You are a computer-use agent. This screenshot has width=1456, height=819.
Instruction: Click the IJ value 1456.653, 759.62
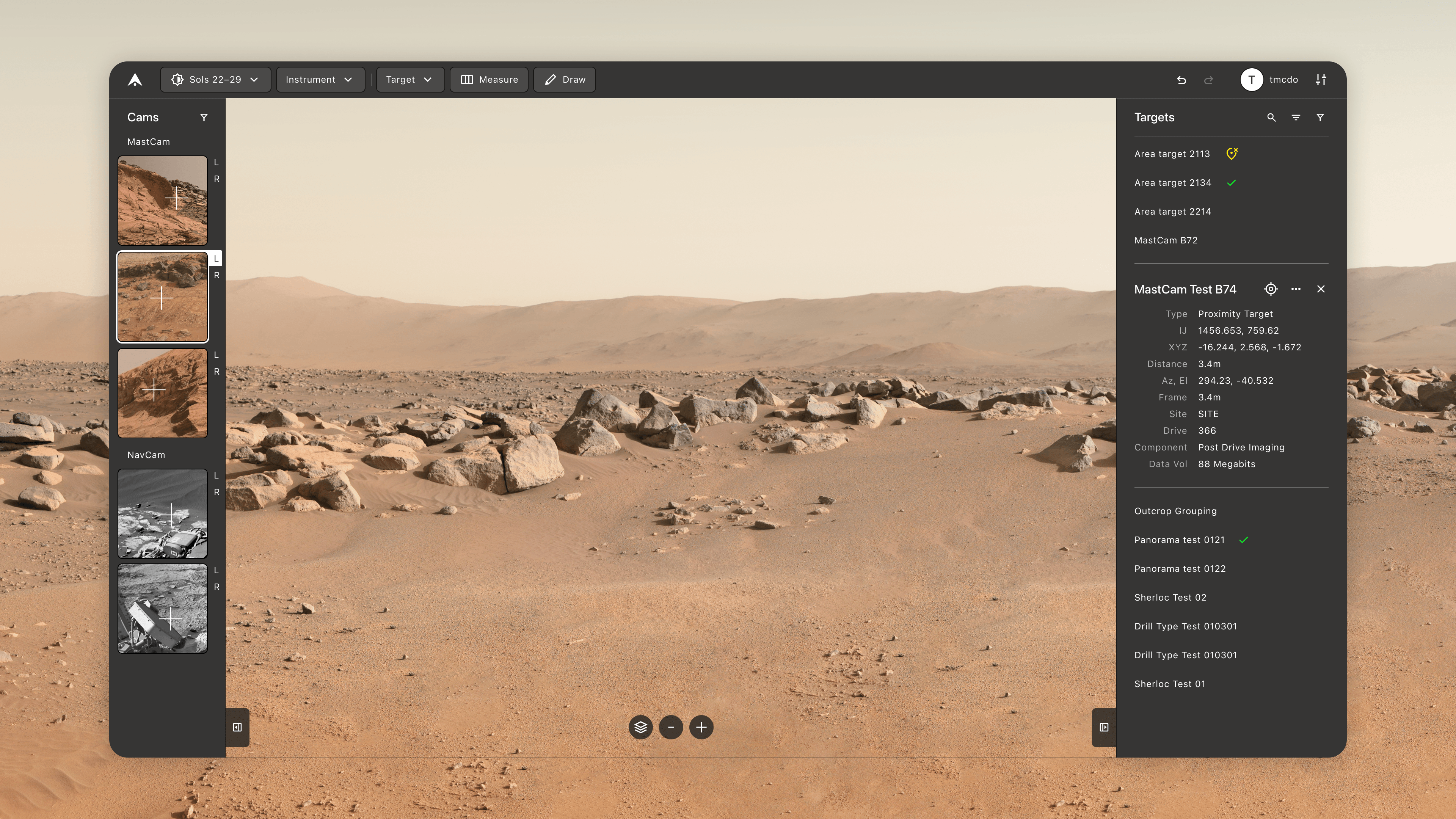pos(1238,331)
